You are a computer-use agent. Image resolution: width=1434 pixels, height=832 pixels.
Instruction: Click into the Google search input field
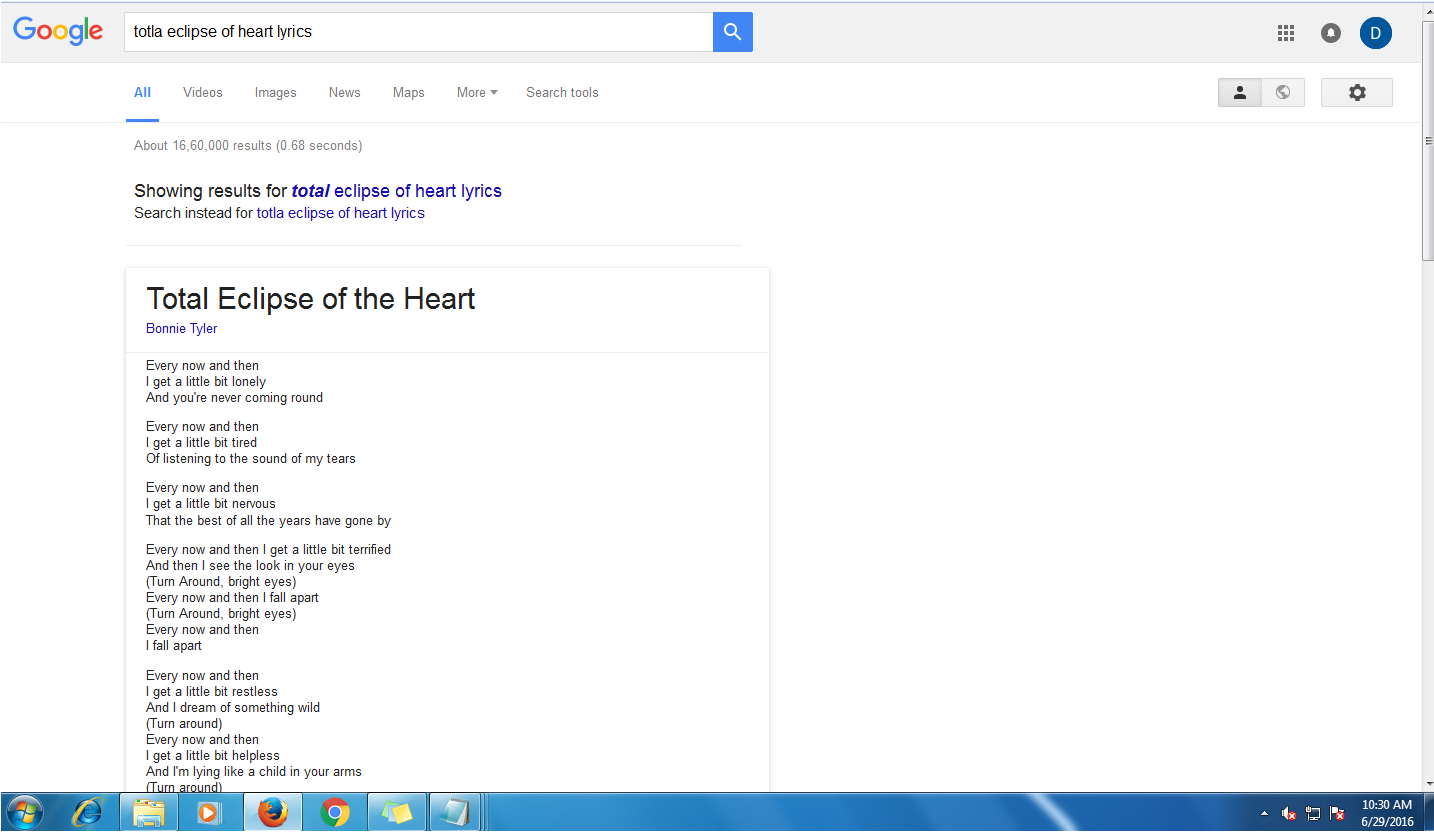pyautogui.click(x=418, y=32)
